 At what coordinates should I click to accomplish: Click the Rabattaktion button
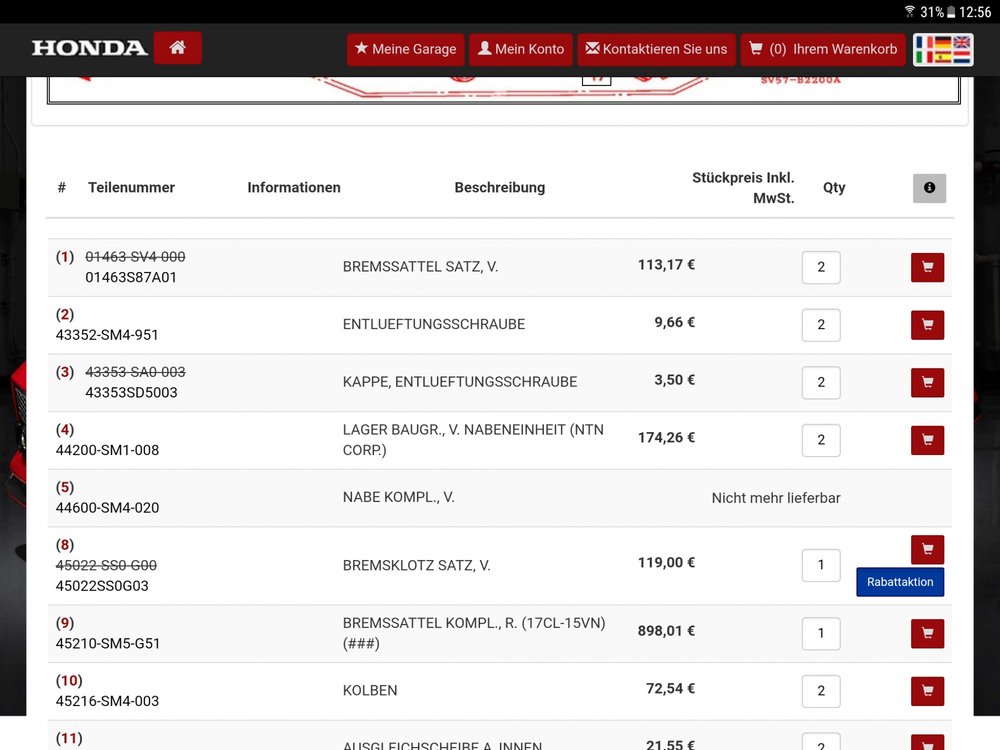(x=900, y=581)
